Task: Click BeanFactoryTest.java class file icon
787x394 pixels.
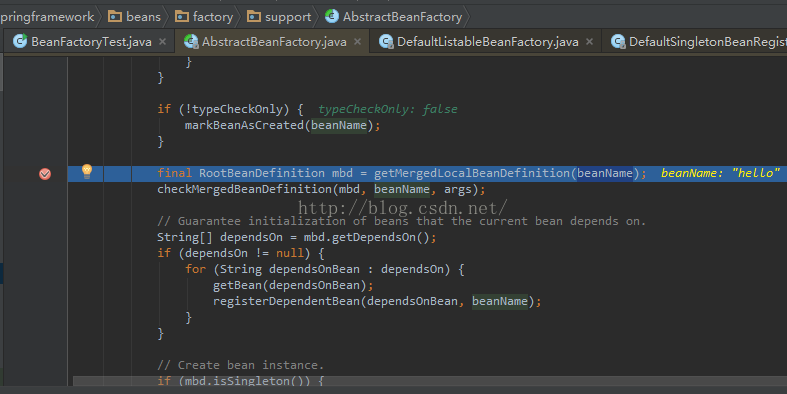Action: (x=20, y=41)
